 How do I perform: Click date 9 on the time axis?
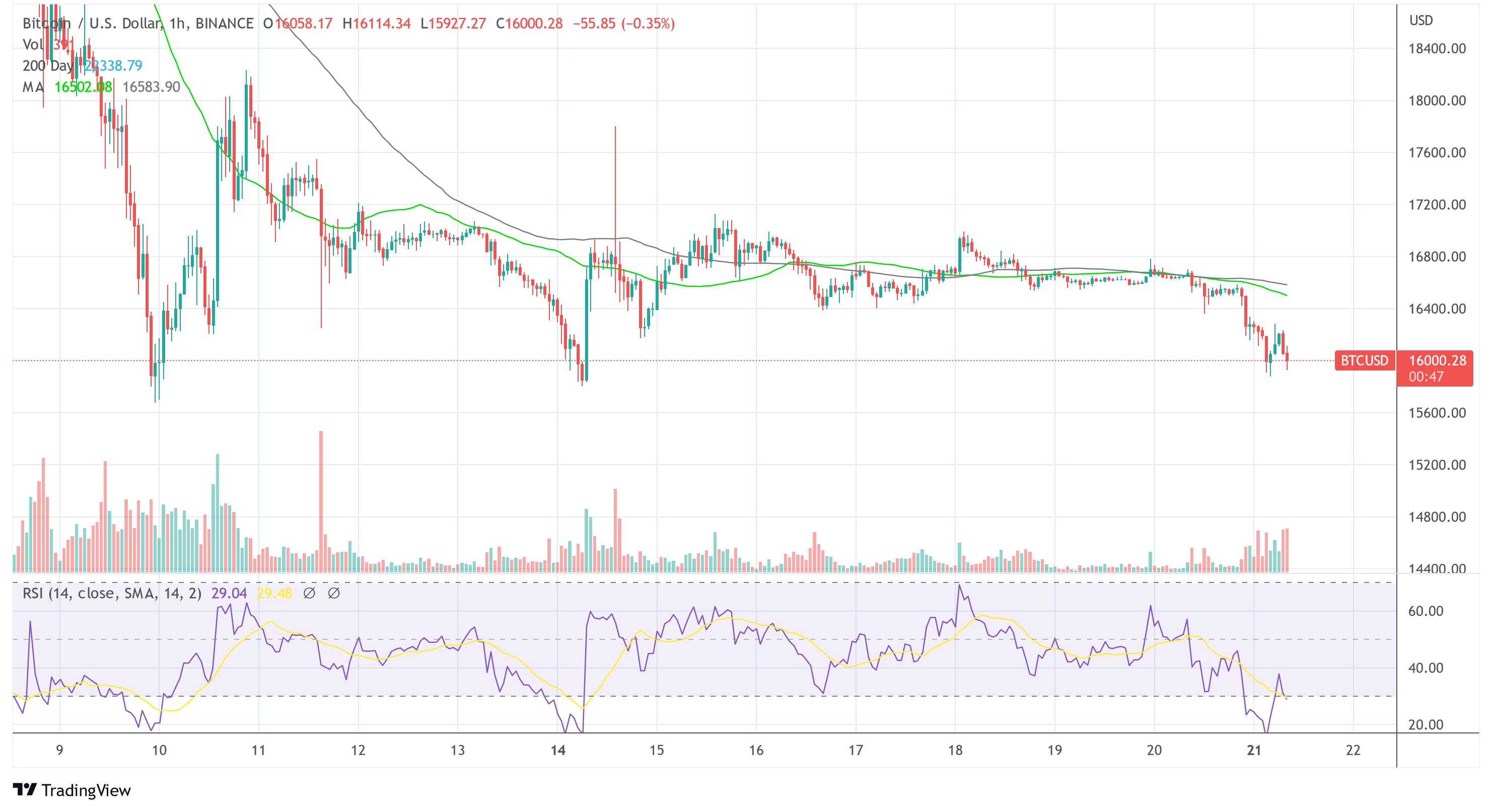[59, 750]
